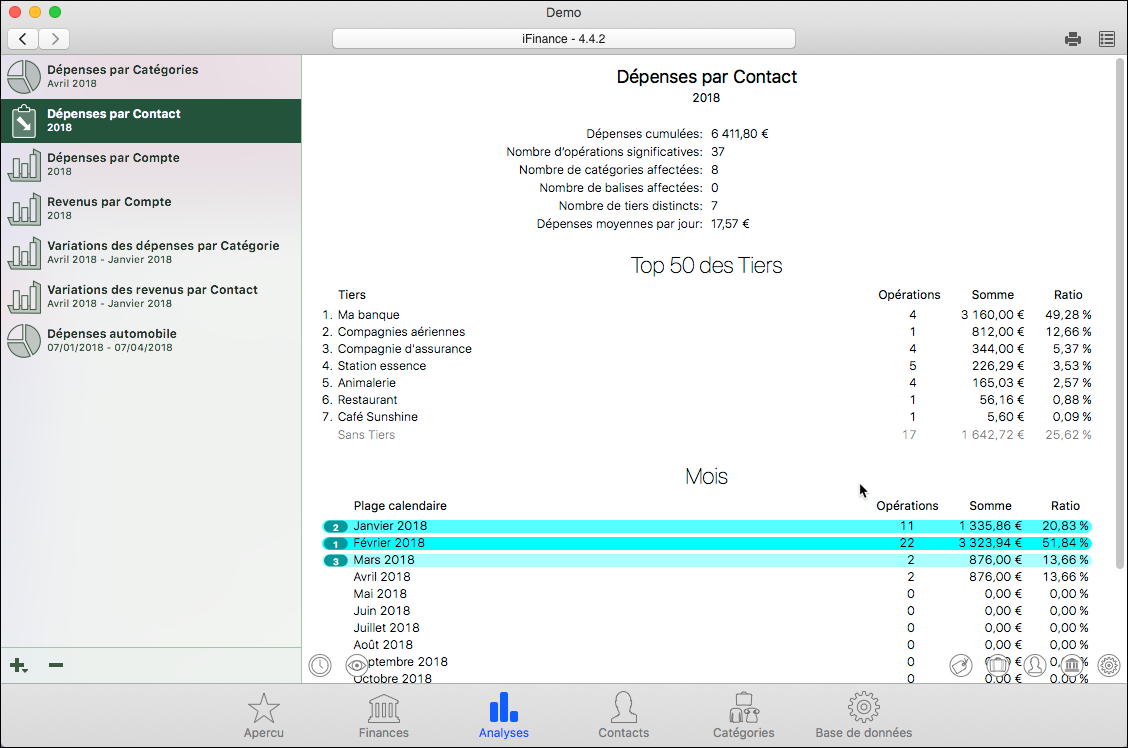Open the add analysis plus dropdown
The image size is (1128, 748).
pos(18,666)
